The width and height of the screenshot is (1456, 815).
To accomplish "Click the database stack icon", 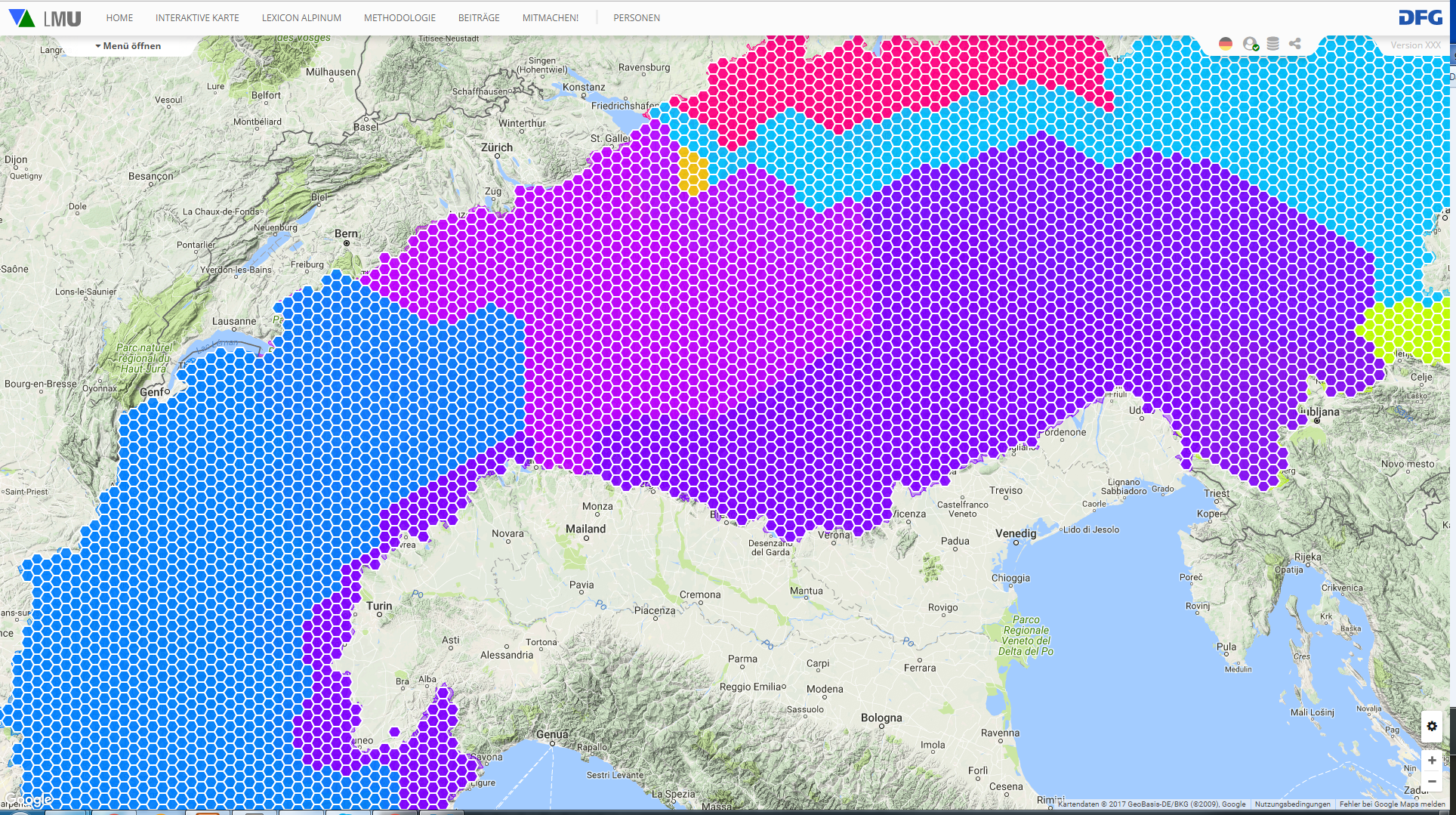I will pos(1273,45).
